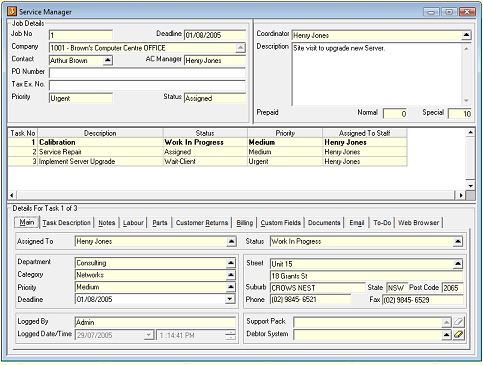Open the Category dropdown showing Networks
Image resolution: width=483 pixels, height=365 pixels.
pos(231,275)
